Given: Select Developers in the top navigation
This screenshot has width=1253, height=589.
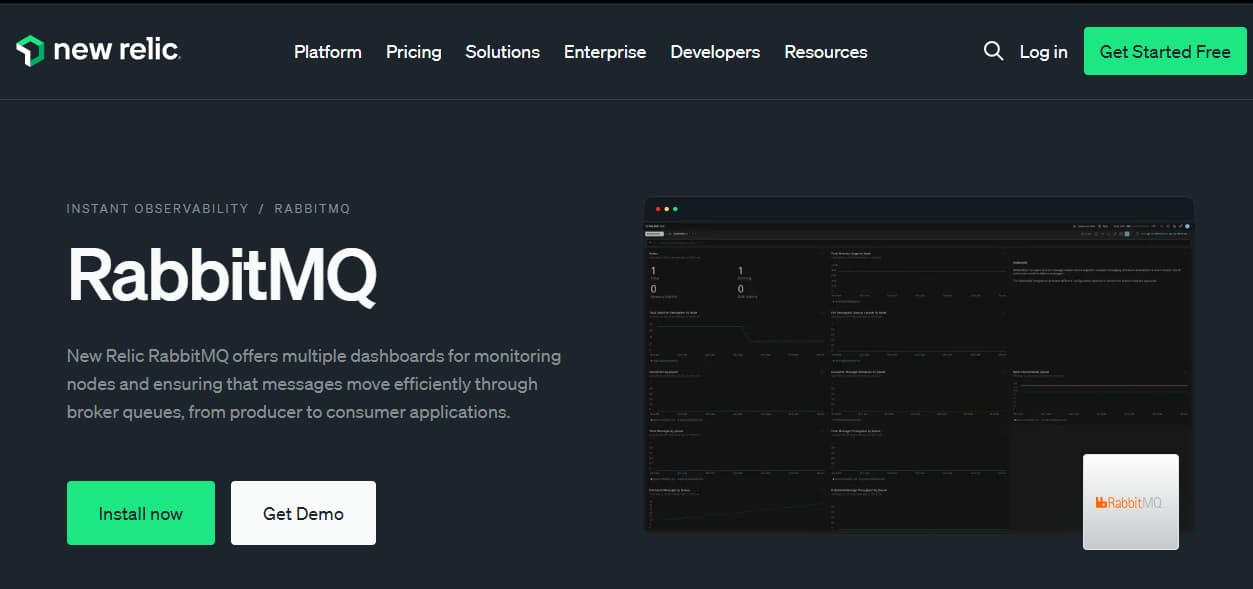Looking at the screenshot, I should pos(715,52).
